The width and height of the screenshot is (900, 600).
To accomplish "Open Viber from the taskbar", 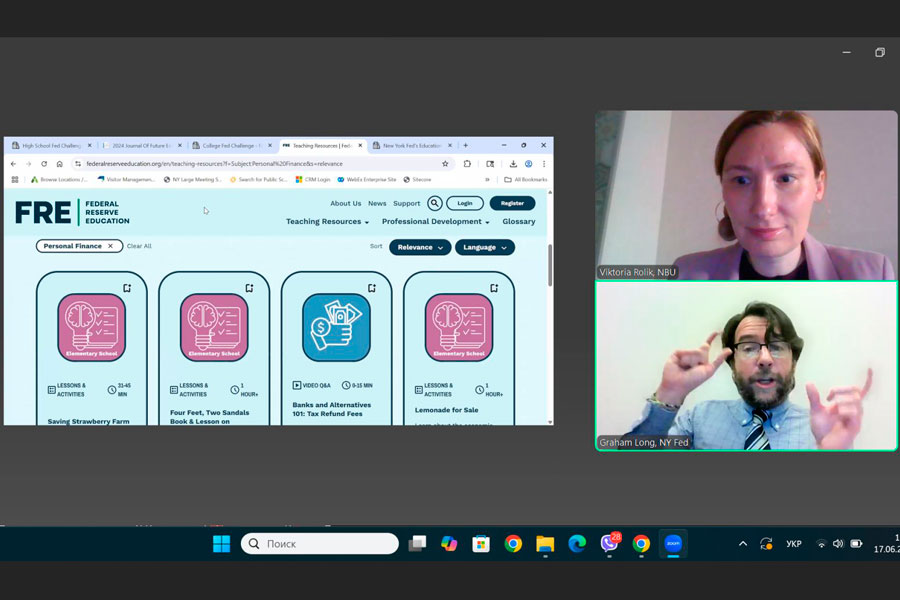I will [x=609, y=544].
